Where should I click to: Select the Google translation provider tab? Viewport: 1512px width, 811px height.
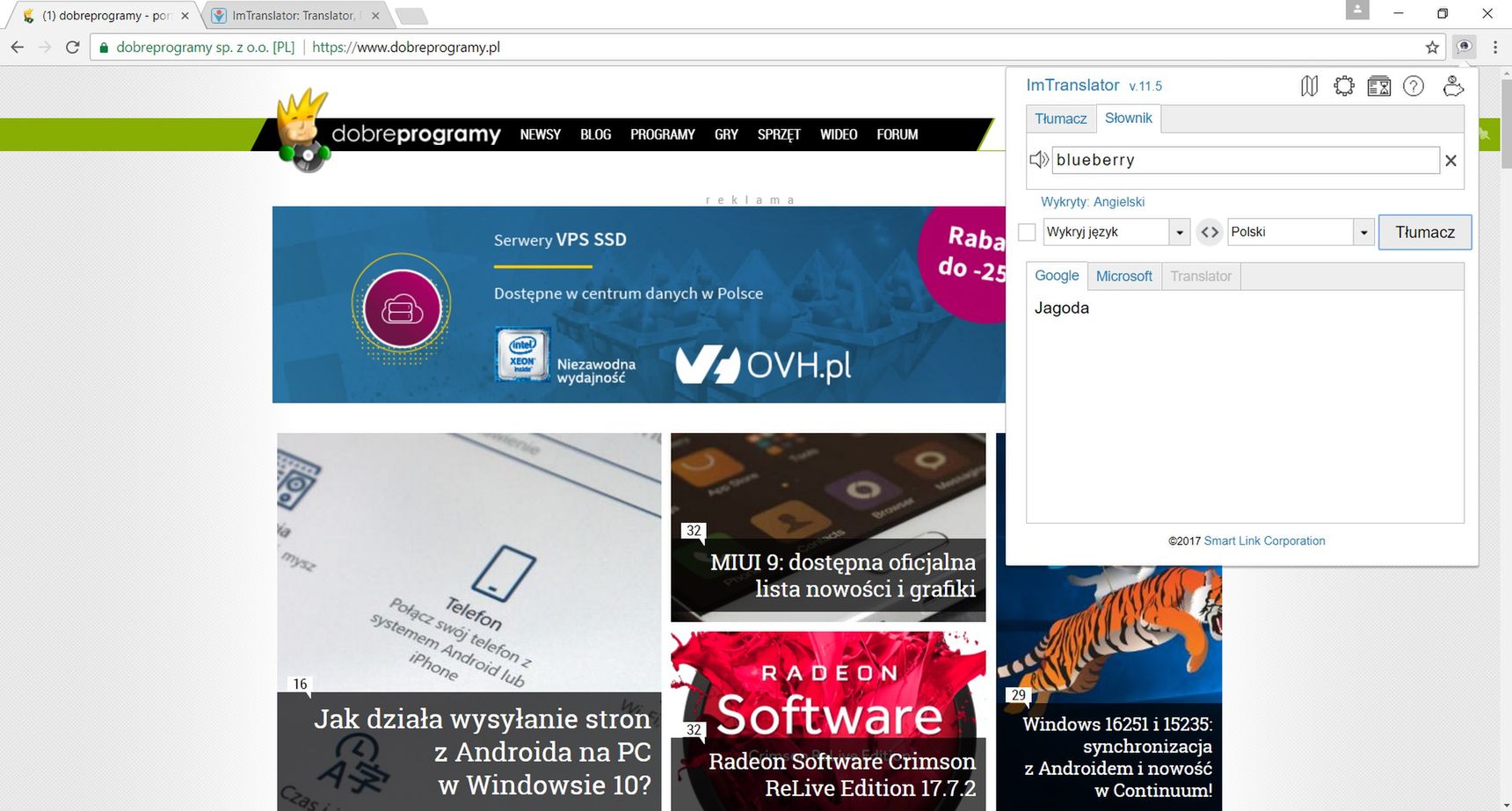pos(1057,276)
